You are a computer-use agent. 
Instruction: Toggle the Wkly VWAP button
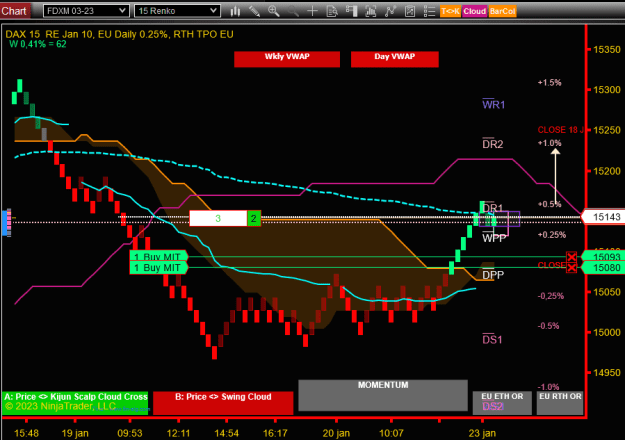point(287,59)
